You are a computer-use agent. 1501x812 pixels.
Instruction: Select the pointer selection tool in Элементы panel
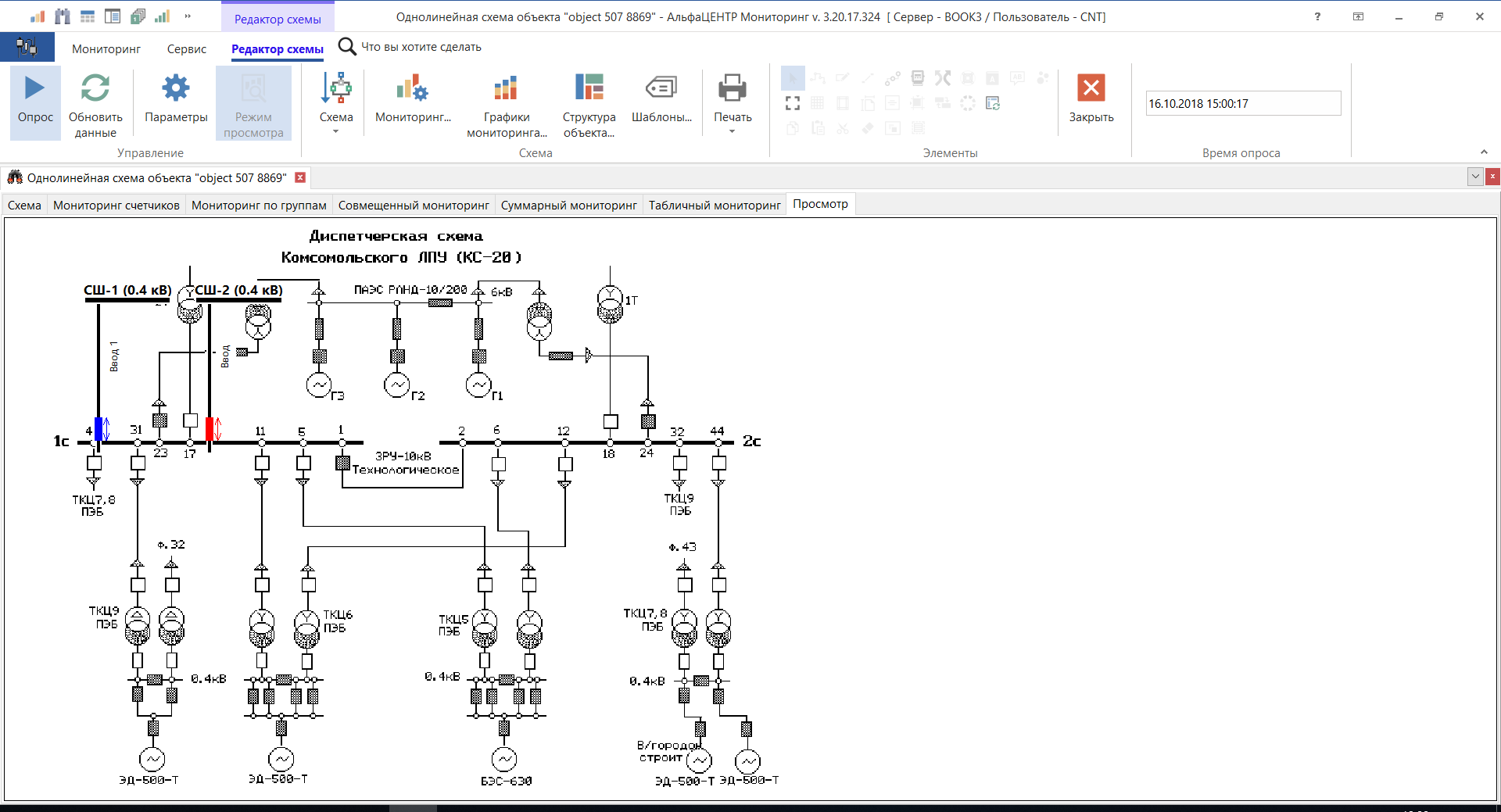[x=793, y=78]
